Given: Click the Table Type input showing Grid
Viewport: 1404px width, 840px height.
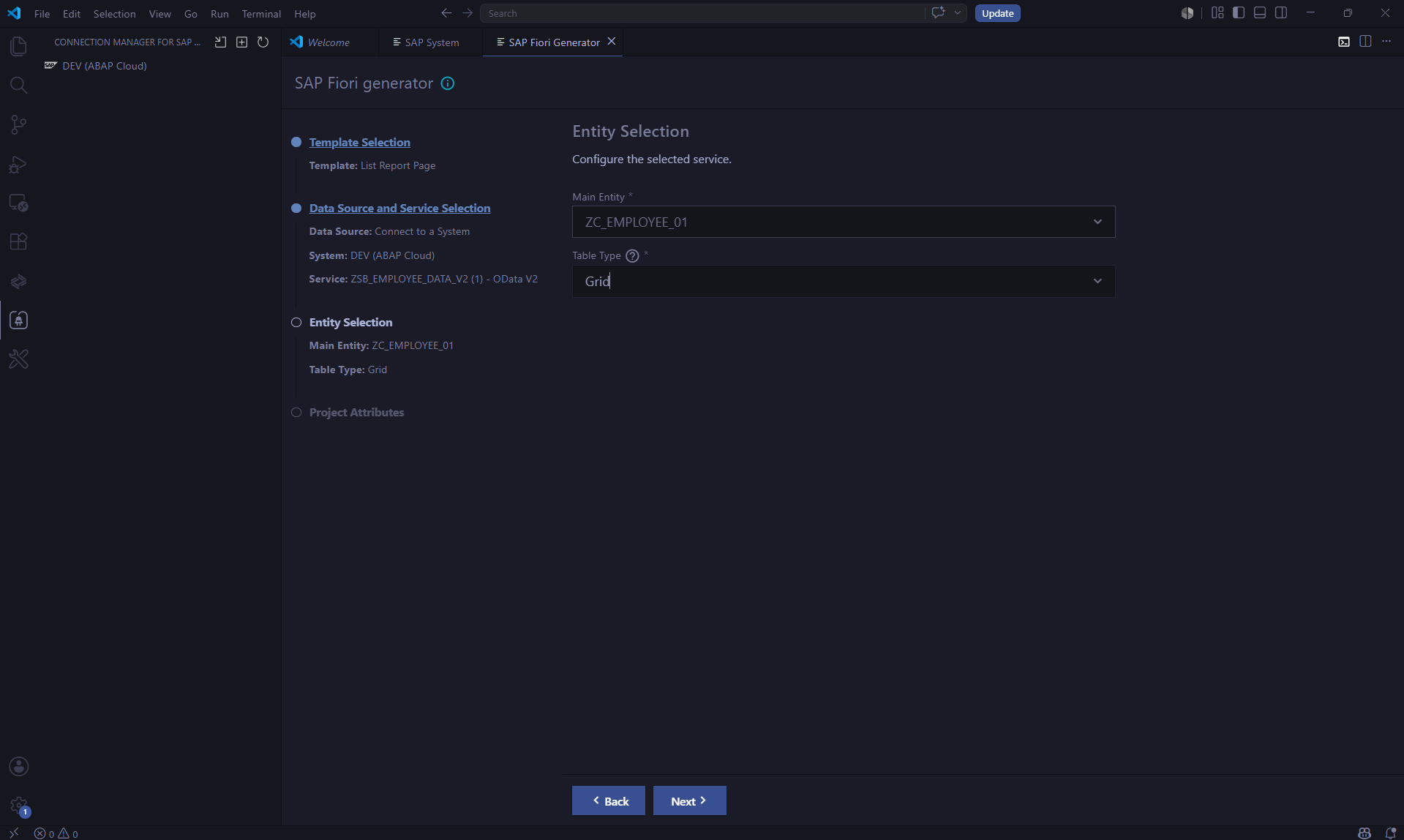Looking at the screenshot, I should pyautogui.click(x=843, y=281).
